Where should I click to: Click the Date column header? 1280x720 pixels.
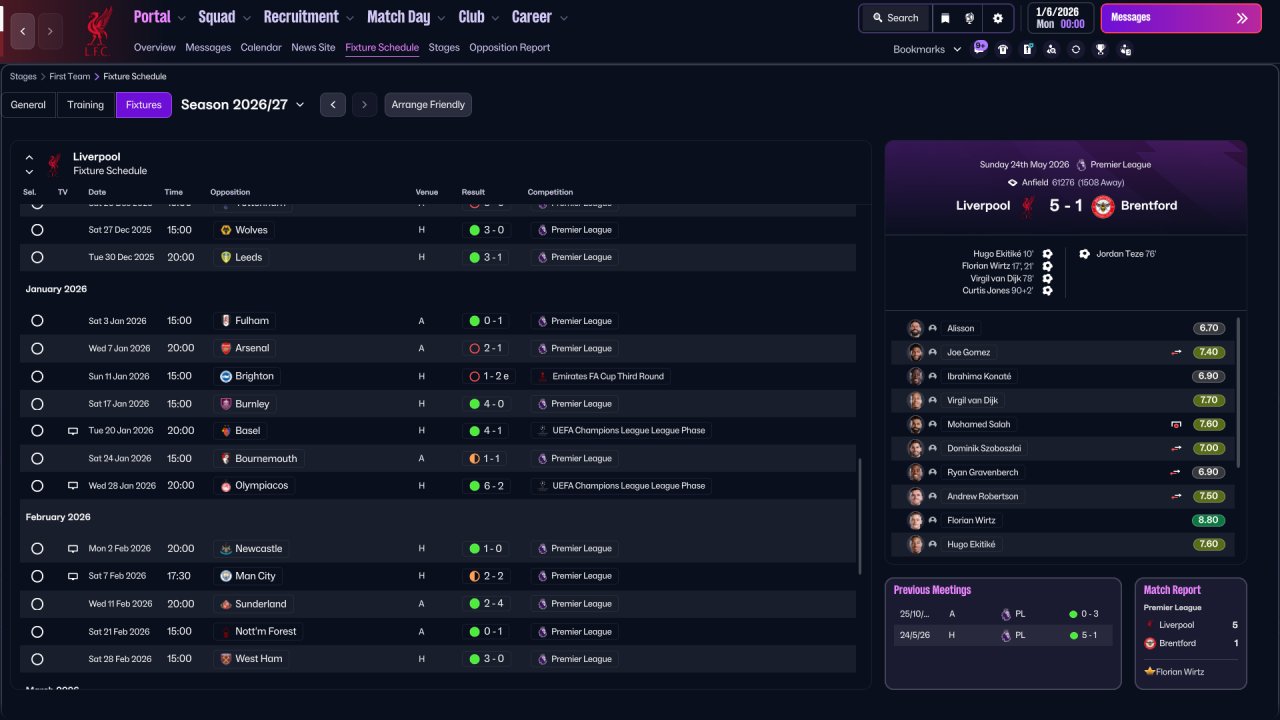(x=97, y=192)
